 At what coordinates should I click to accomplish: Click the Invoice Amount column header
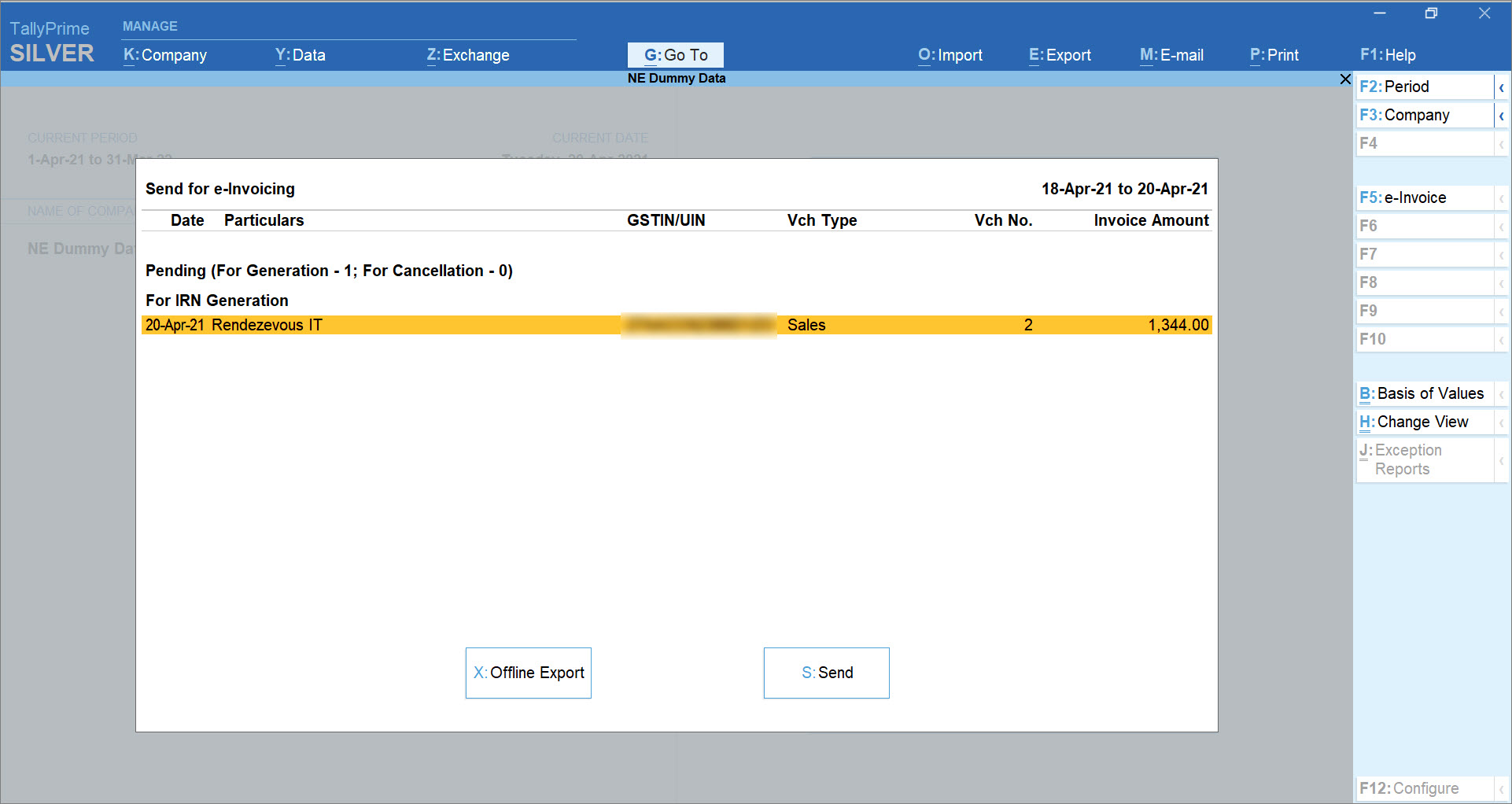1151,220
